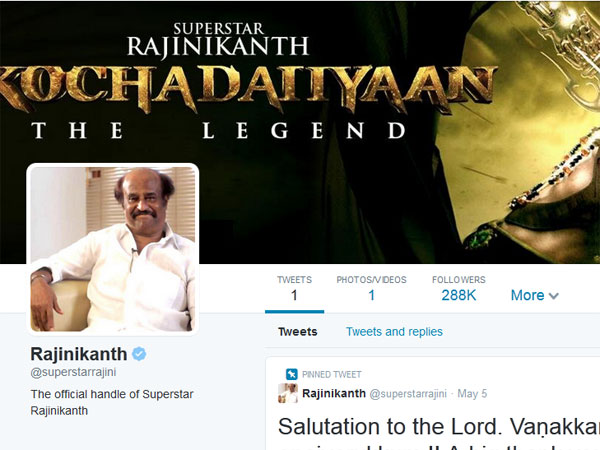Open the Rajinikanth profile photo
The height and width of the screenshot is (450, 600).
pyautogui.click(x=112, y=249)
